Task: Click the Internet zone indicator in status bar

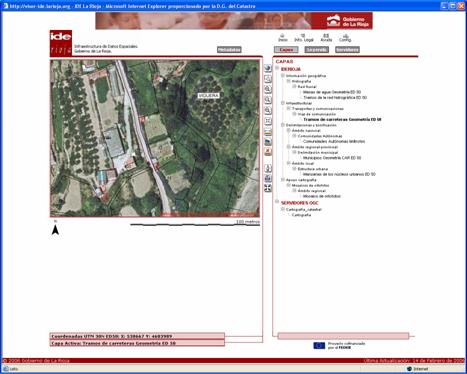Action: [417, 369]
